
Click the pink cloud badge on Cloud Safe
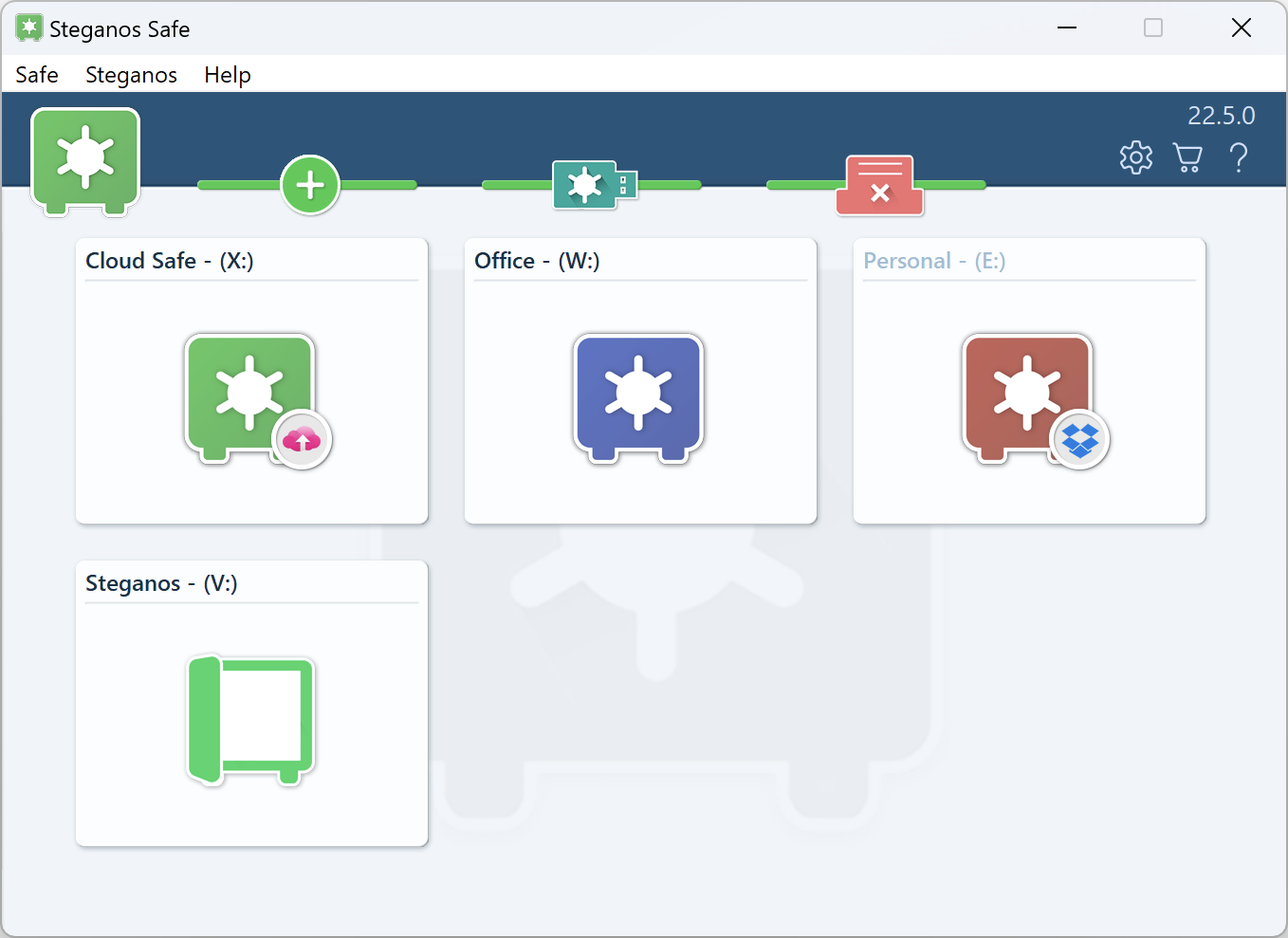pyautogui.click(x=303, y=440)
